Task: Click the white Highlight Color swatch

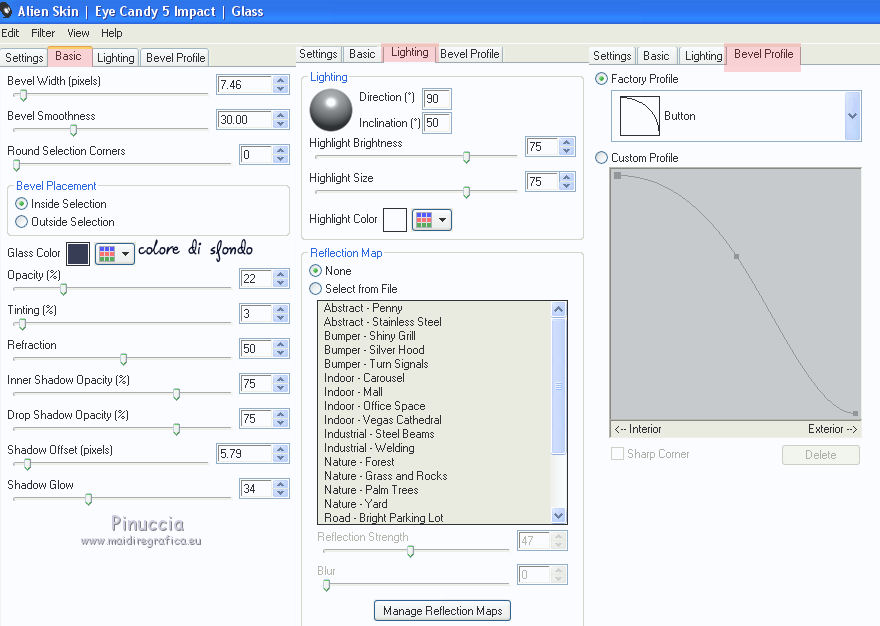Action: coord(395,220)
